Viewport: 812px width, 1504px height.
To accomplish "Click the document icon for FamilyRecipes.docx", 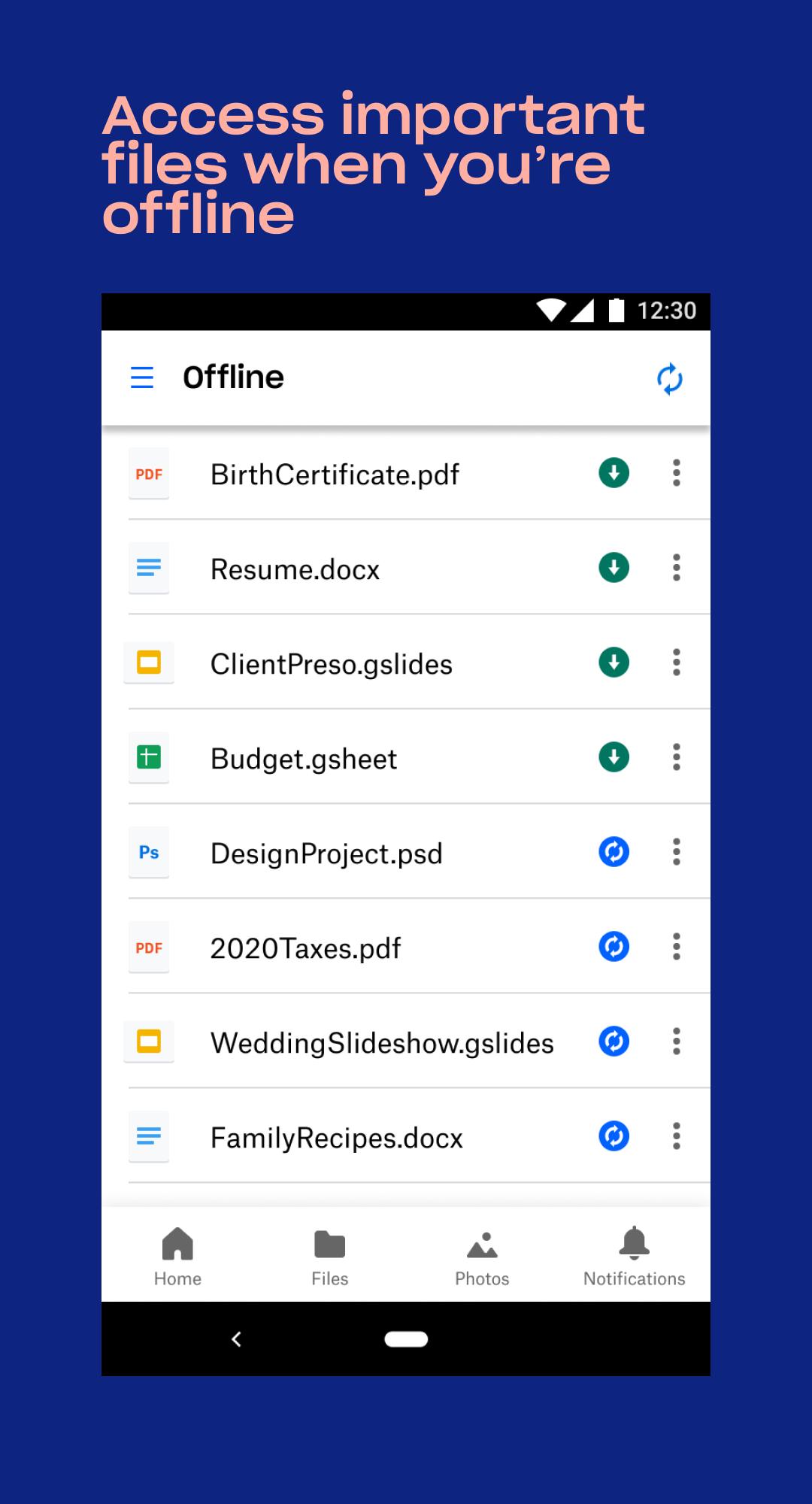I will pos(149,1137).
